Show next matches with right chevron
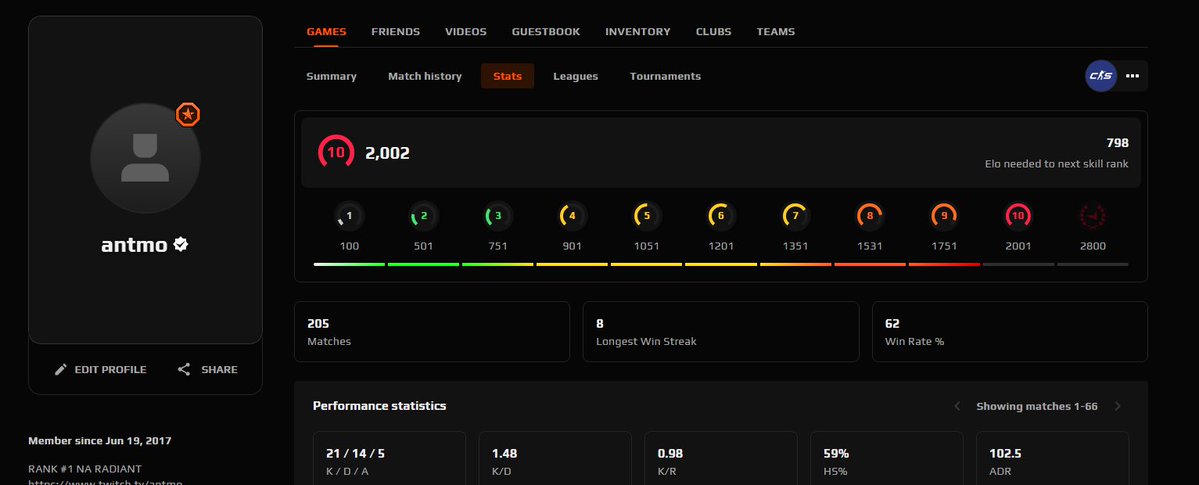 [1117, 406]
